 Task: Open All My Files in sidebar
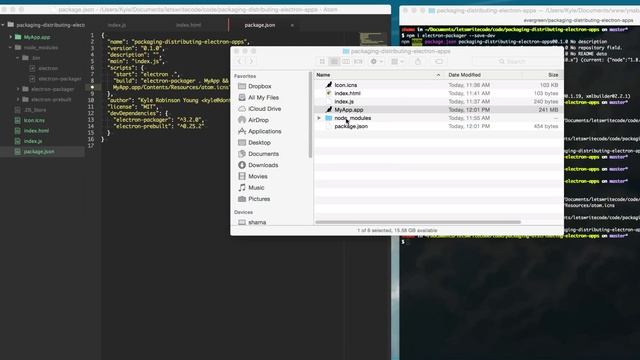[263, 98]
